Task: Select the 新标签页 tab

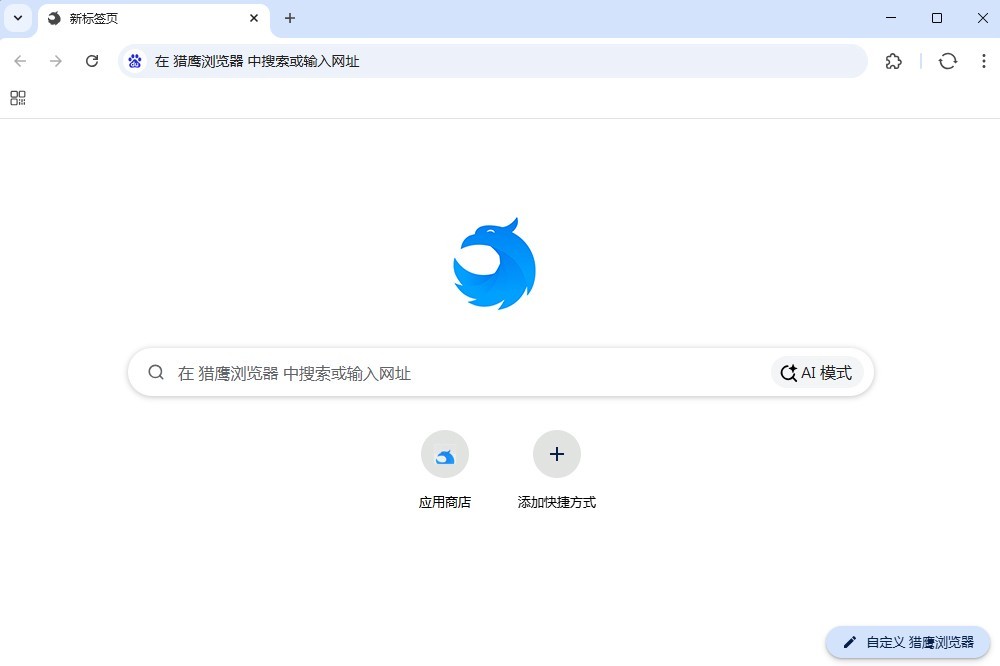Action: (154, 19)
